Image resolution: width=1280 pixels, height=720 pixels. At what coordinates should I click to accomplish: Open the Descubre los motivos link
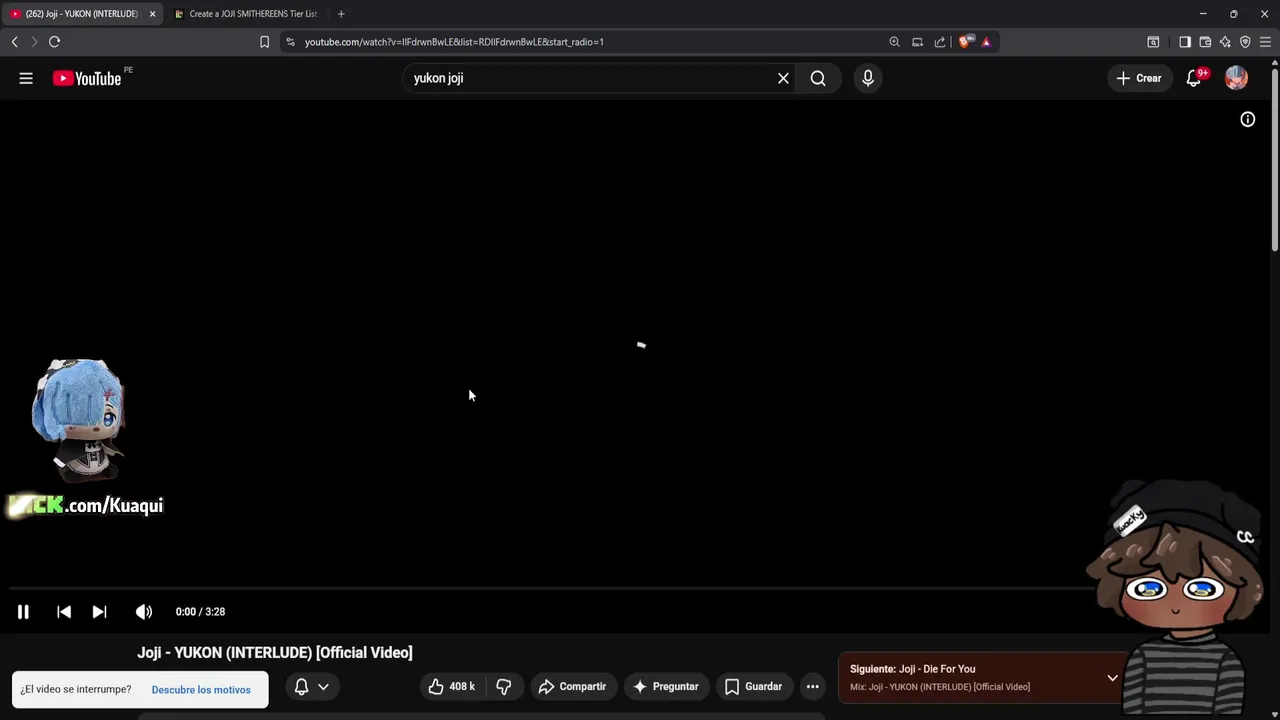(x=201, y=689)
